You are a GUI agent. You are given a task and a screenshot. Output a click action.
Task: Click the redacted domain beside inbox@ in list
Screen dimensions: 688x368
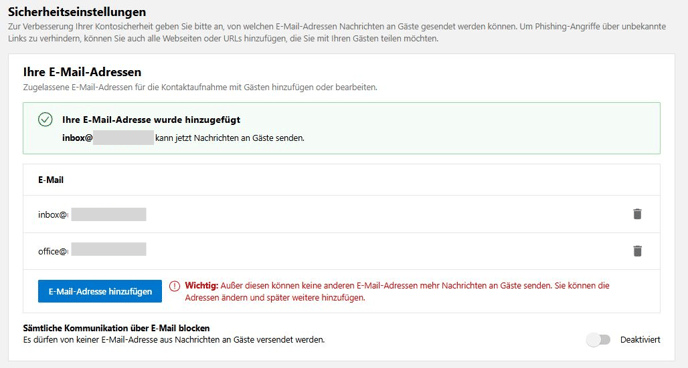click(108, 214)
